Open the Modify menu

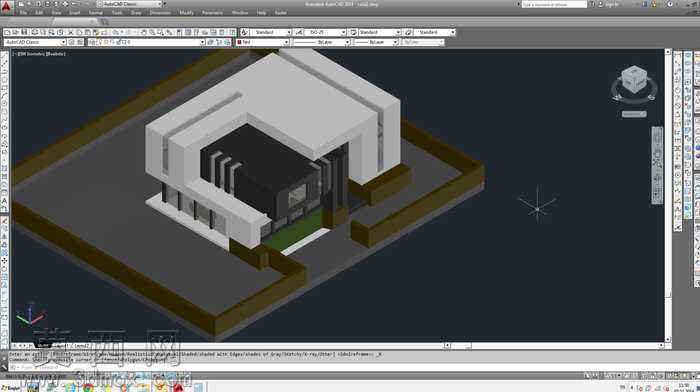[187, 13]
